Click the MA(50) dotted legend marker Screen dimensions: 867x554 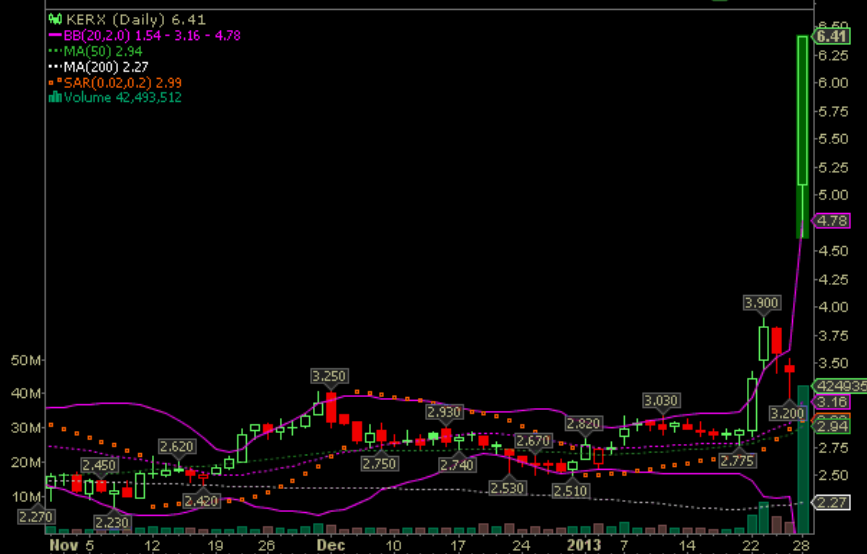pyautogui.click(x=54, y=50)
